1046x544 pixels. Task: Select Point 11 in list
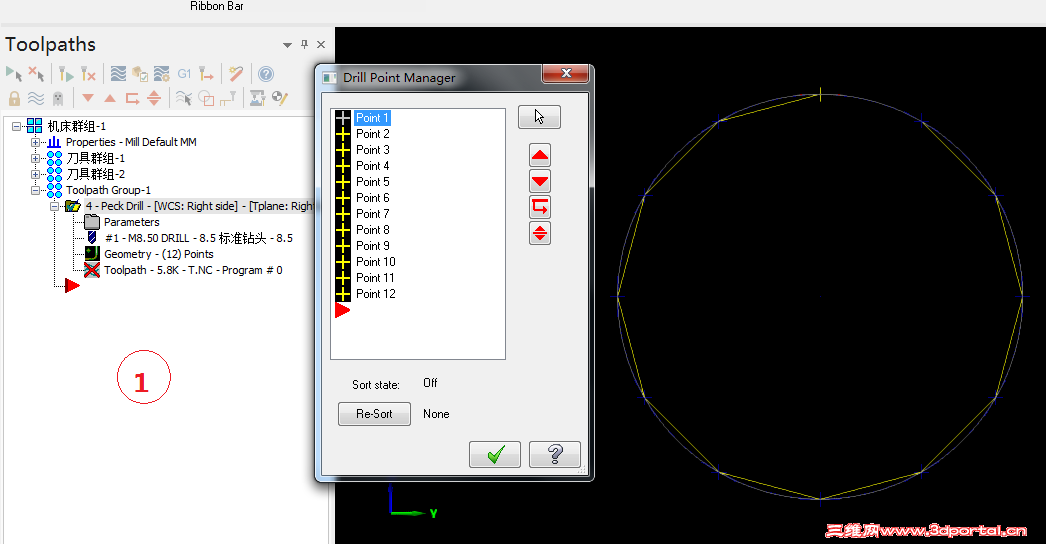(375, 278)
